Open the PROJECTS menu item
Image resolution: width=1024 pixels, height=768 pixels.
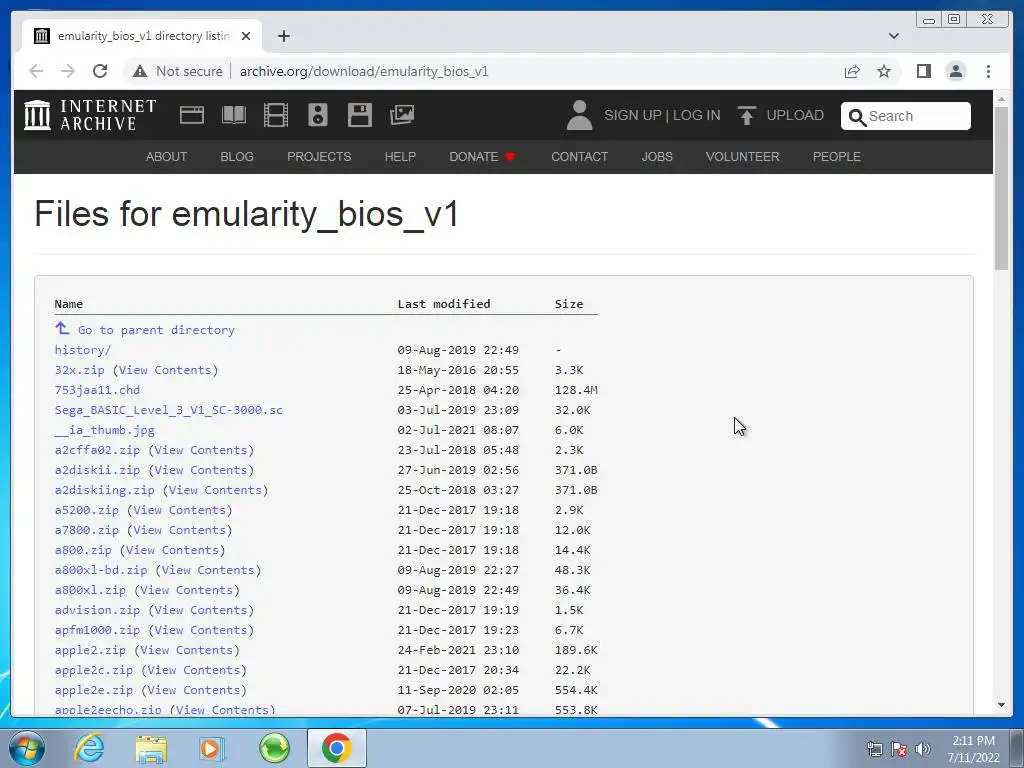coord(319,157)
